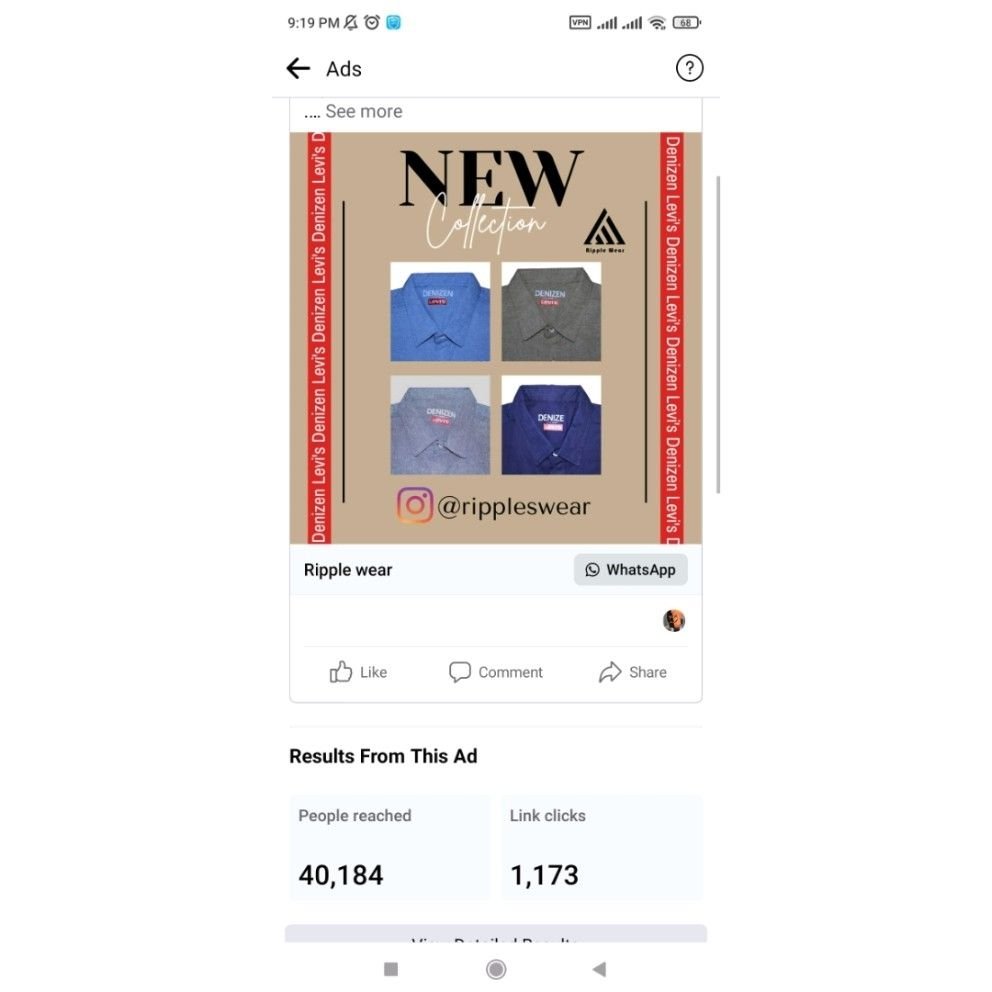Click the View Detailed Results button
The height and width of the screenshot is (992, 992).
coord(495,934)
